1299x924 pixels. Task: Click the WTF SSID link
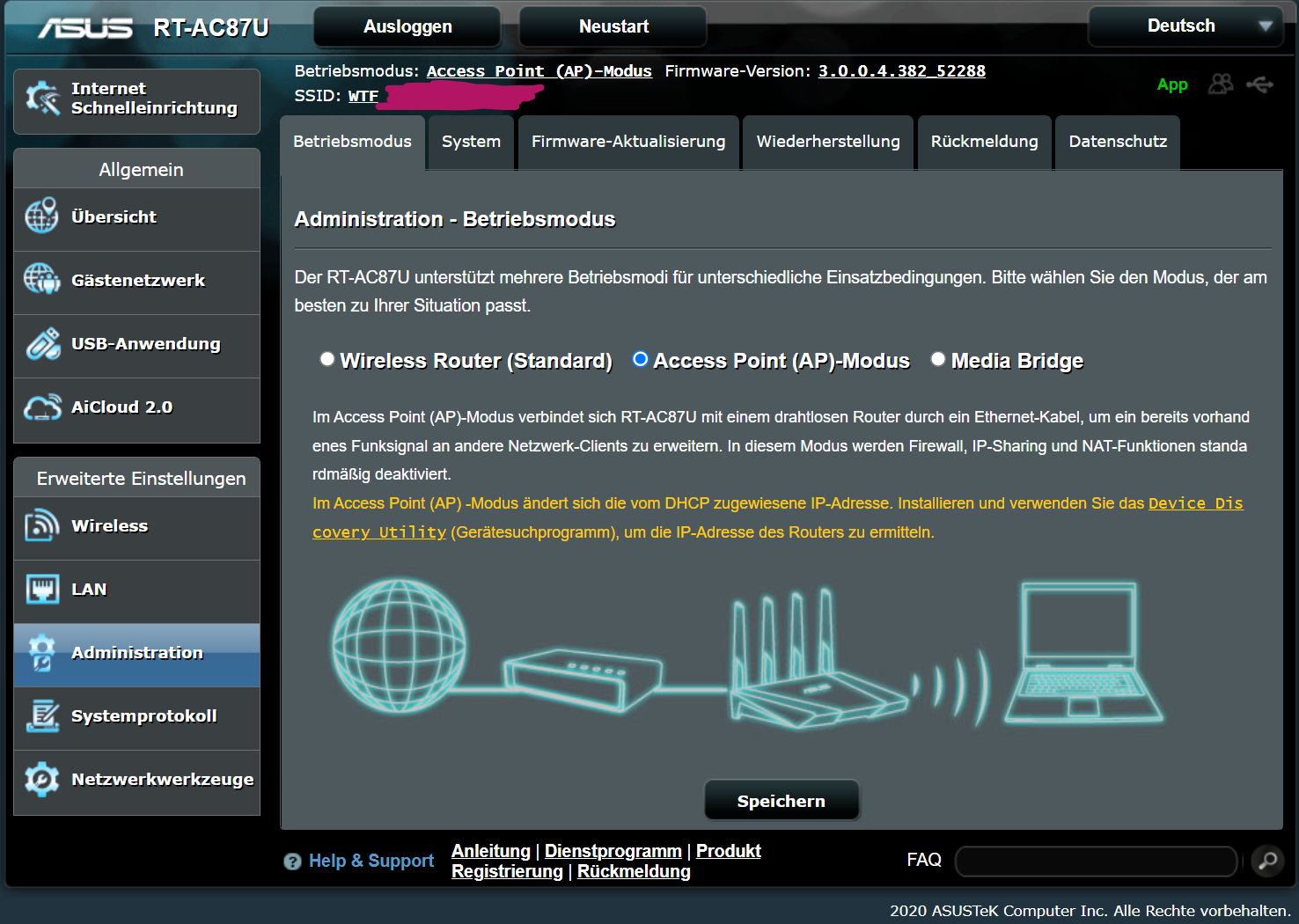point(363,96)
